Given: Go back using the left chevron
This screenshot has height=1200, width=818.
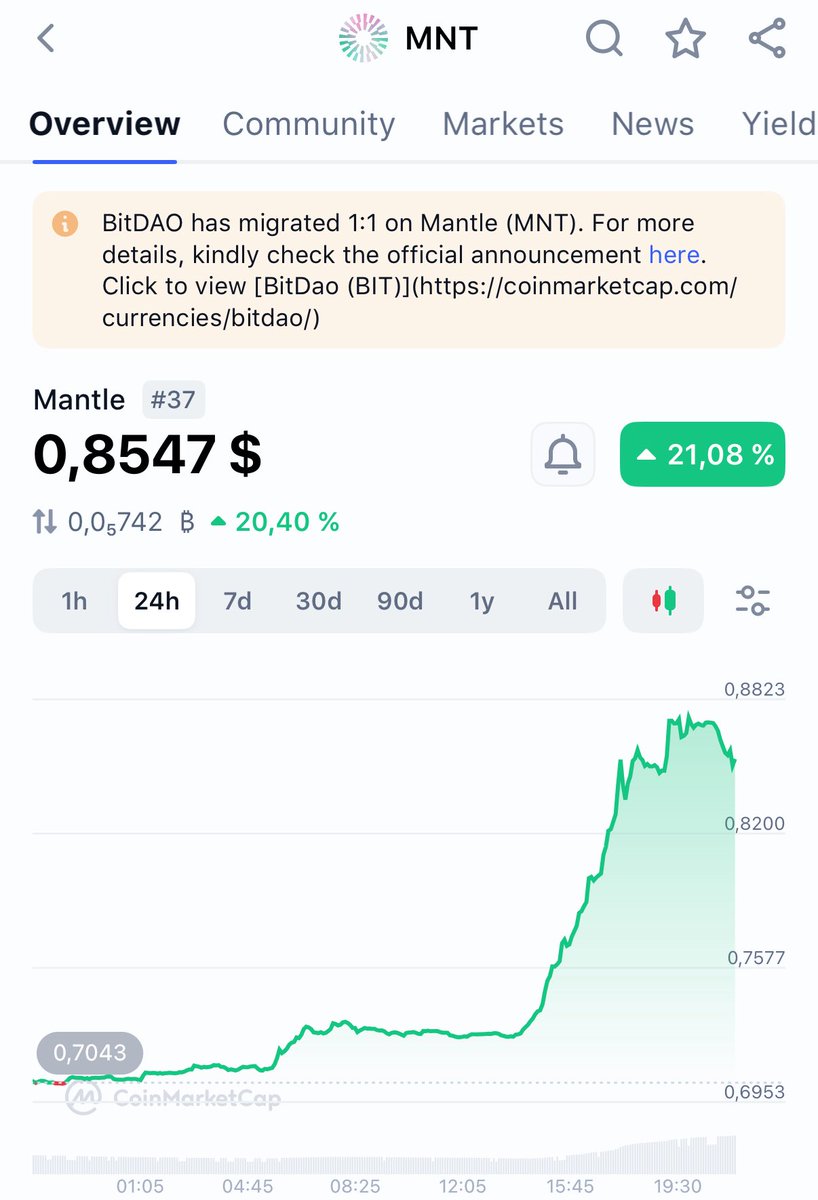Looking at the screenshot, I should (45, 39).
